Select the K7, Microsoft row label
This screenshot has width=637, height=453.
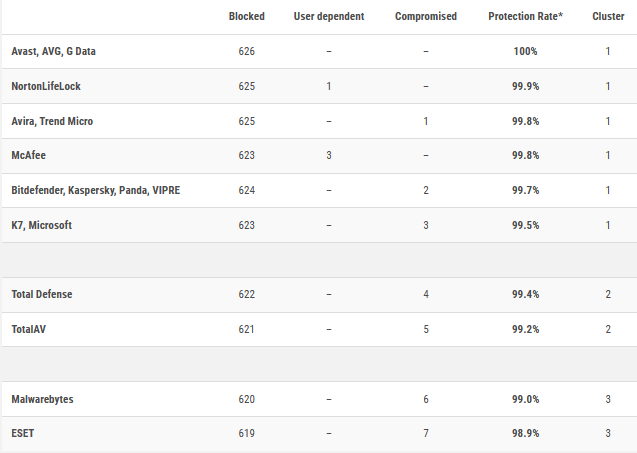(41, 225)
